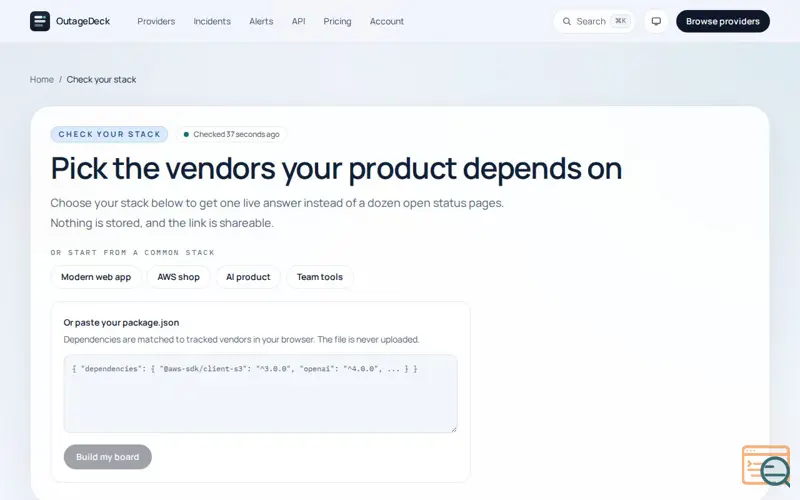The width and height of the screenshot is (800, 500).
Task: Choose the AWS shop preset
Action: (x=179, y=277)
